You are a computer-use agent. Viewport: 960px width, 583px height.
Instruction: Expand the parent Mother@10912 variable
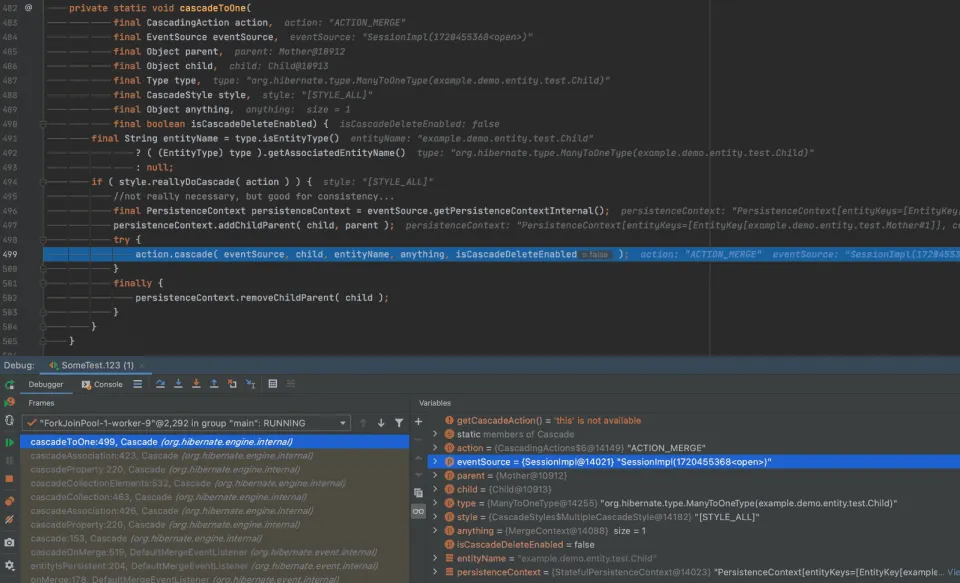(435, 476)
